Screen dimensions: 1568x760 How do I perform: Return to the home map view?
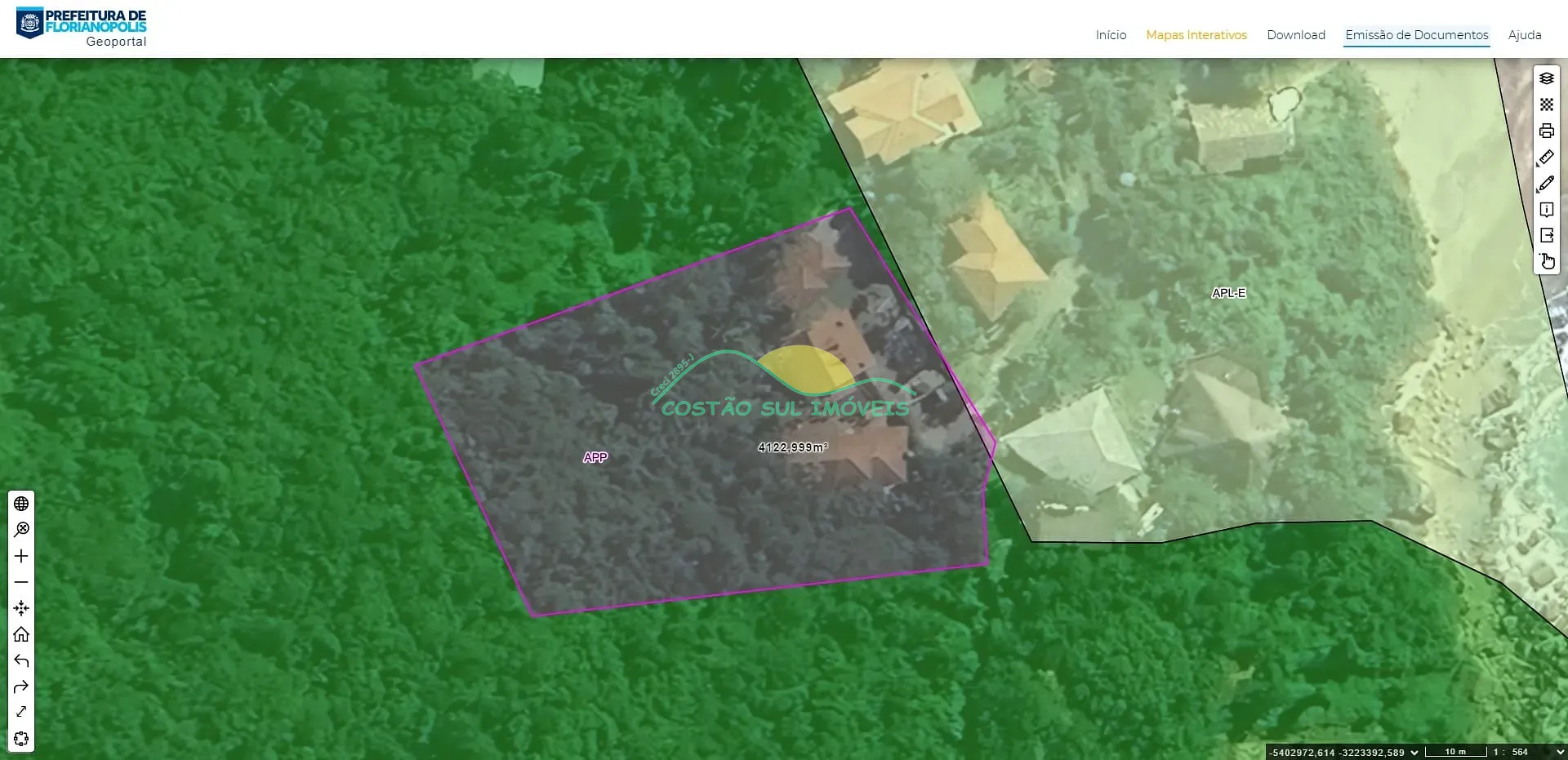pyautogui.click(x=21, y=634)
